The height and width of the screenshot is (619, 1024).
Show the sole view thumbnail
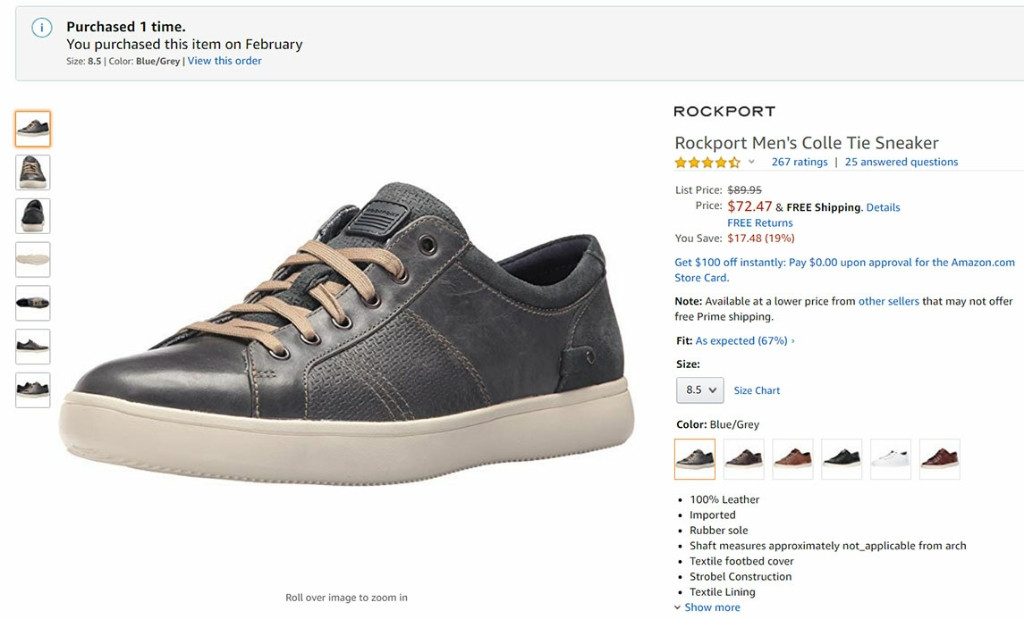coord(33,259)
